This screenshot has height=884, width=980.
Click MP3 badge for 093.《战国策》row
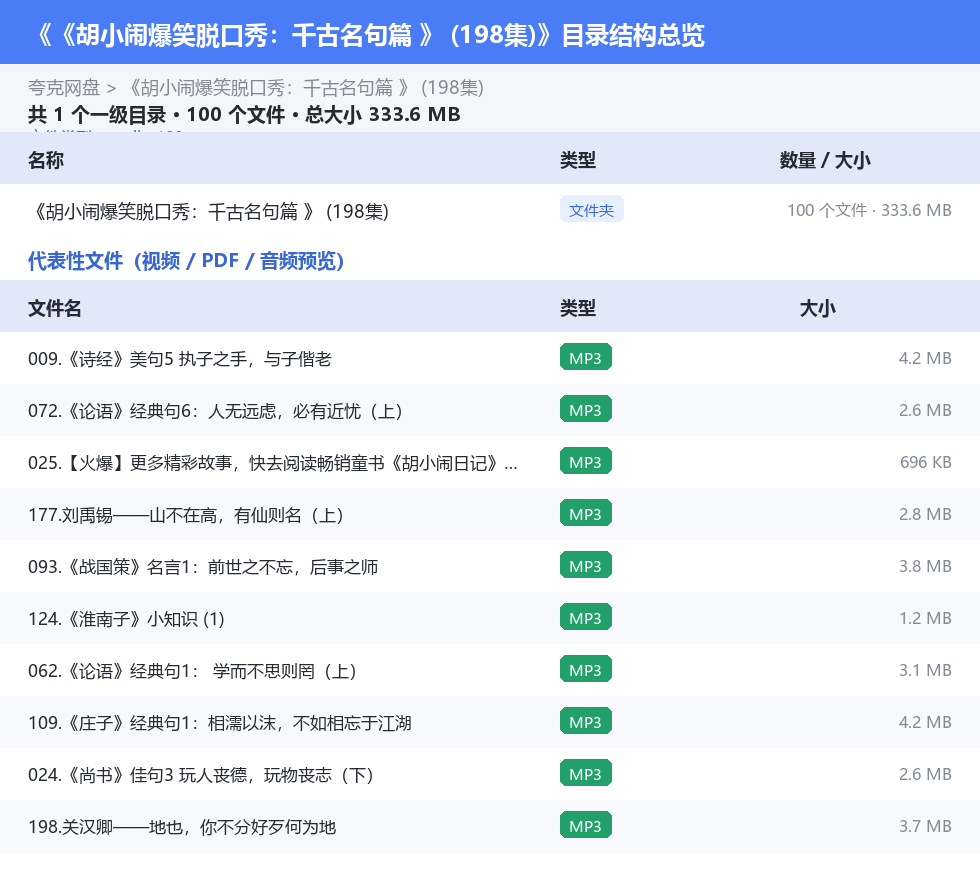click(586, 565)
